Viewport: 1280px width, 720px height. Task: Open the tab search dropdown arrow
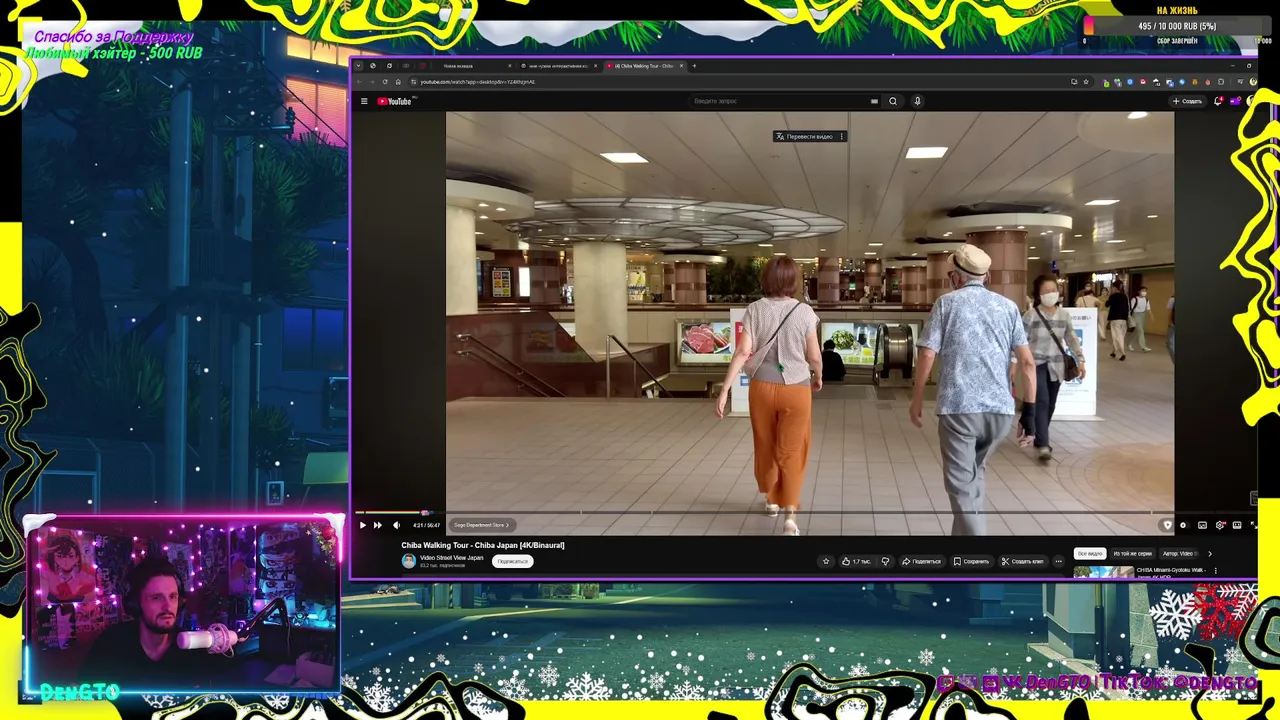(x=358, y=66)
